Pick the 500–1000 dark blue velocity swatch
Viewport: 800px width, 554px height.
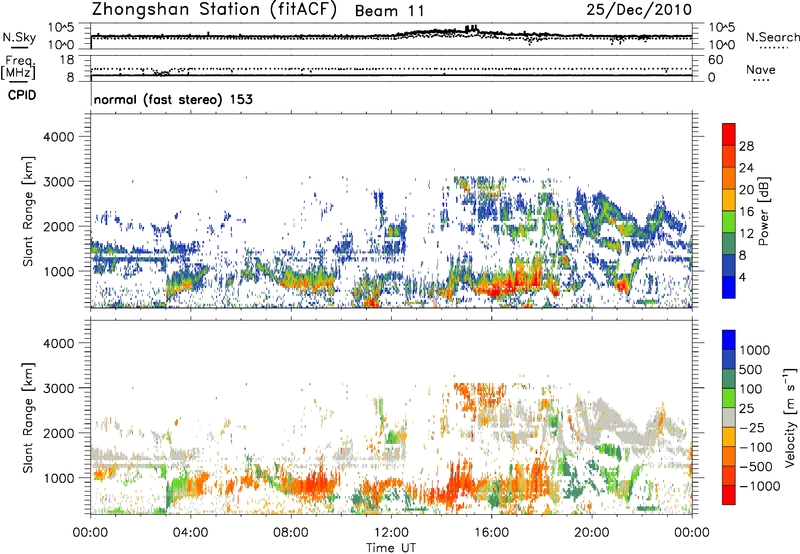click(x=729, y=360)
